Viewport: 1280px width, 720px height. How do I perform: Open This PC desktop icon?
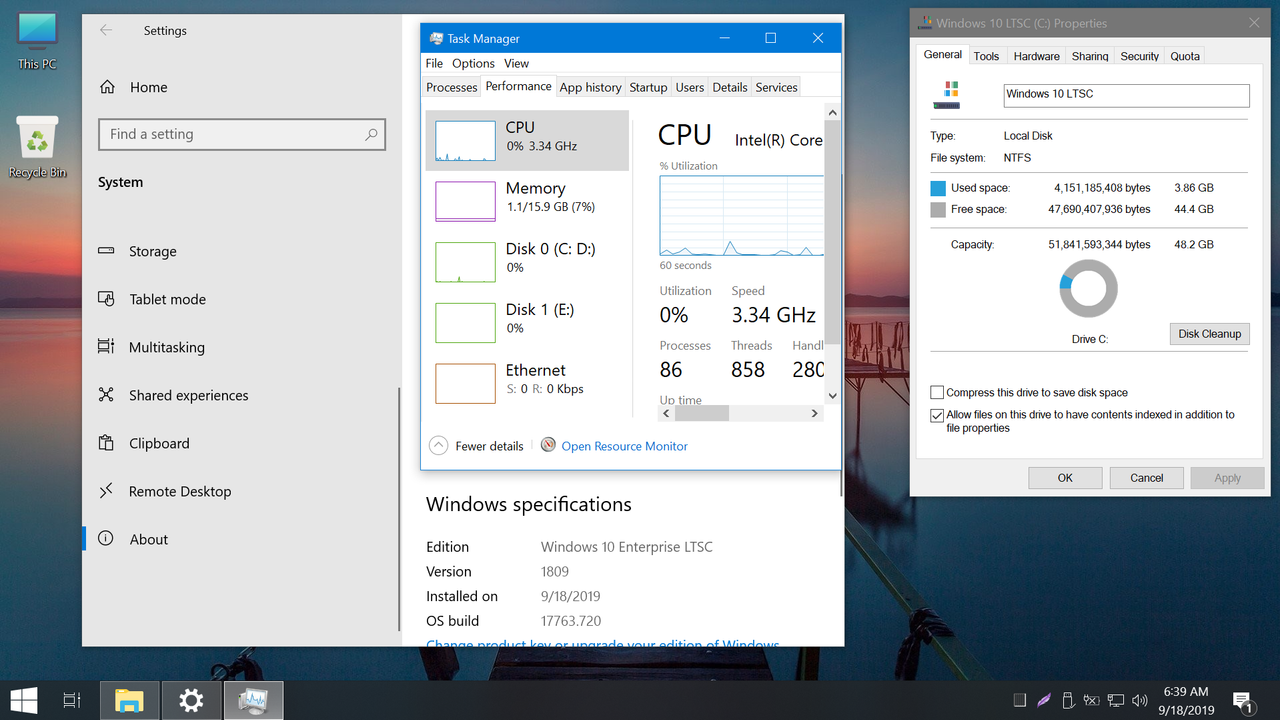tap(37, 40)
